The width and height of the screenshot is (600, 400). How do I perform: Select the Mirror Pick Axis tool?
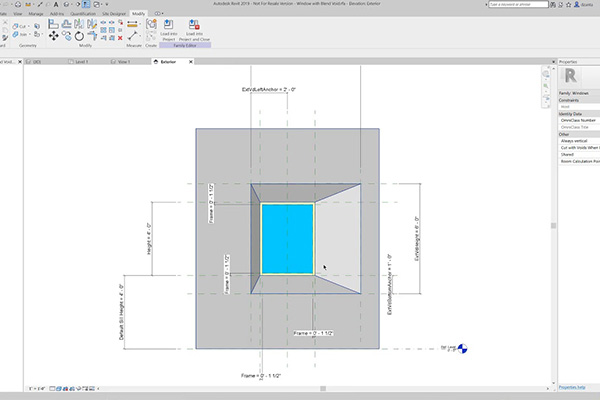tap(79, 24)
